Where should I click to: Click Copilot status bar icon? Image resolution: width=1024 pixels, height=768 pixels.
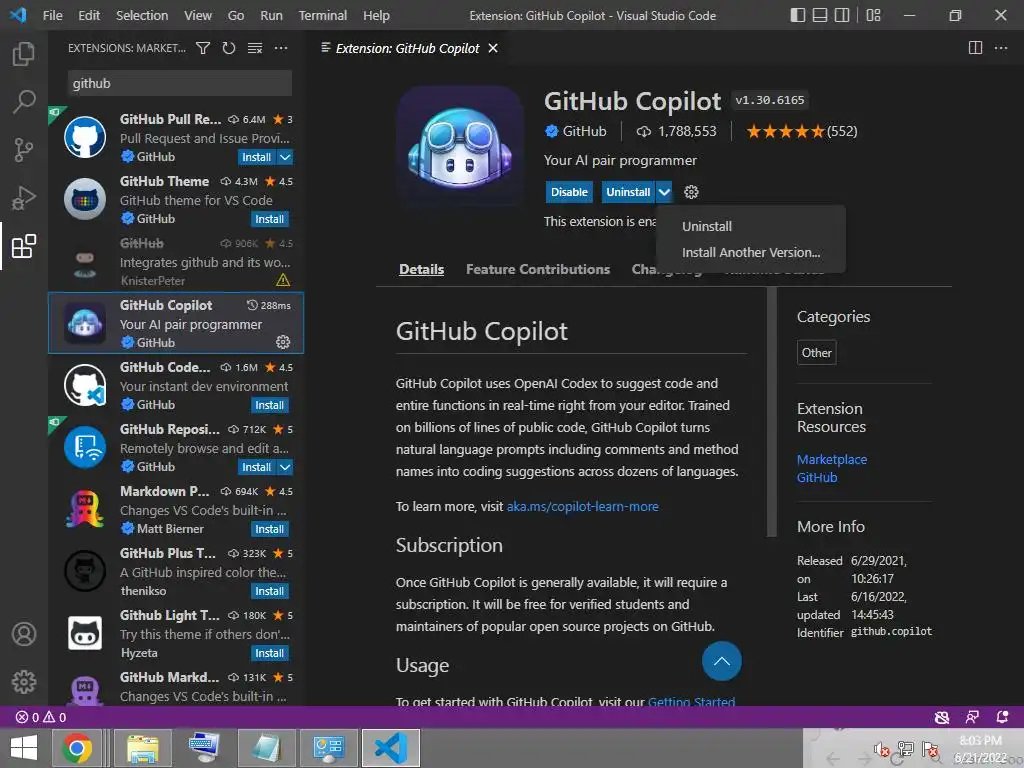(x=942, y=717)
